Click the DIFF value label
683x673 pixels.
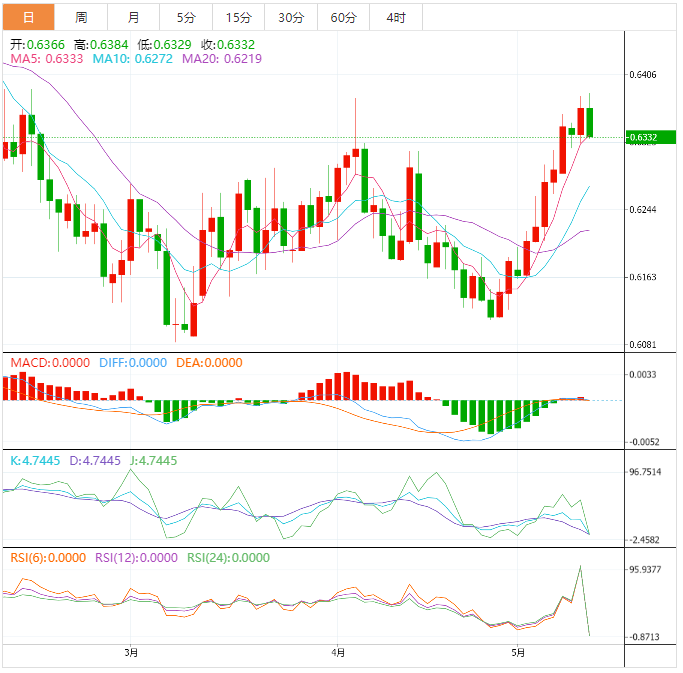pos(133,363)
